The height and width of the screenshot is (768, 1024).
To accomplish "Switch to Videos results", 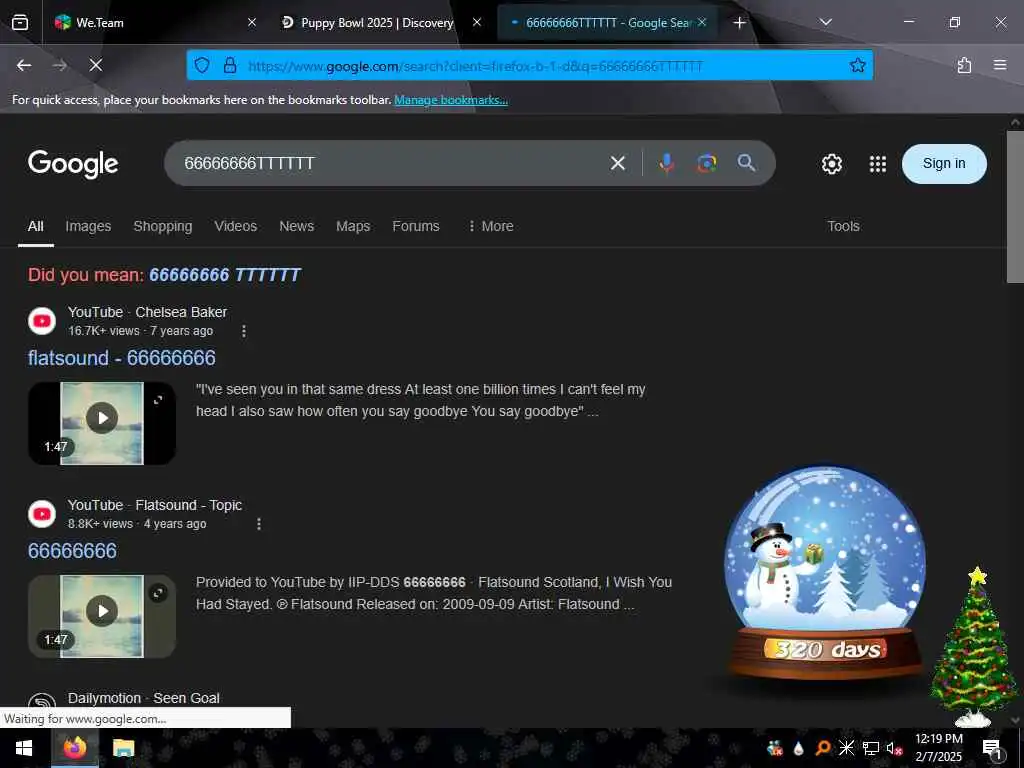I will (236, 226).
